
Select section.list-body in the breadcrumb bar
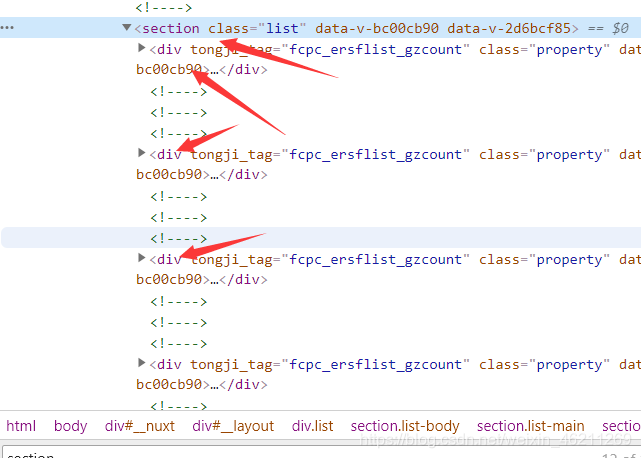[405, 426]
